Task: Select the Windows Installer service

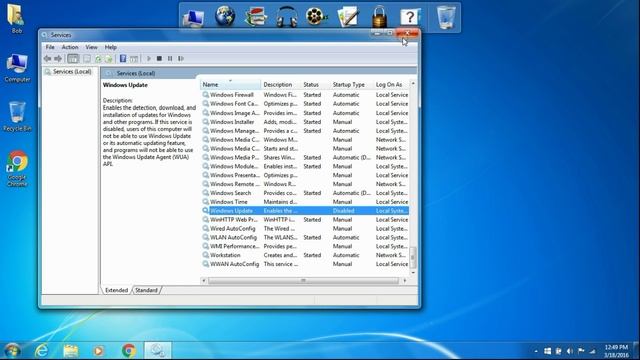Action: [305, 122]
